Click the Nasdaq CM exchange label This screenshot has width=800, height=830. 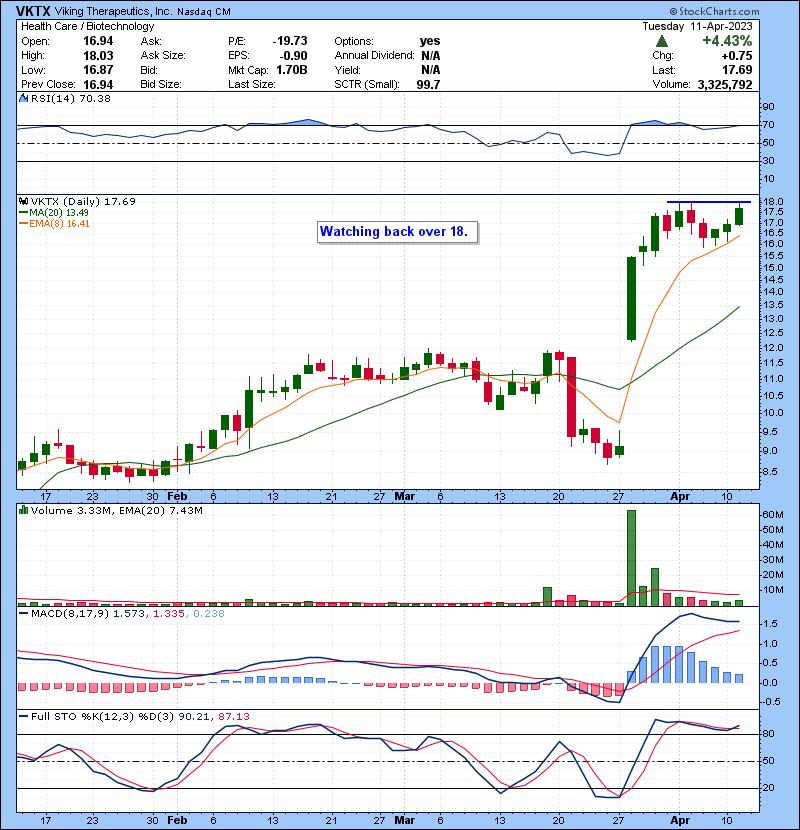(204, 12)
